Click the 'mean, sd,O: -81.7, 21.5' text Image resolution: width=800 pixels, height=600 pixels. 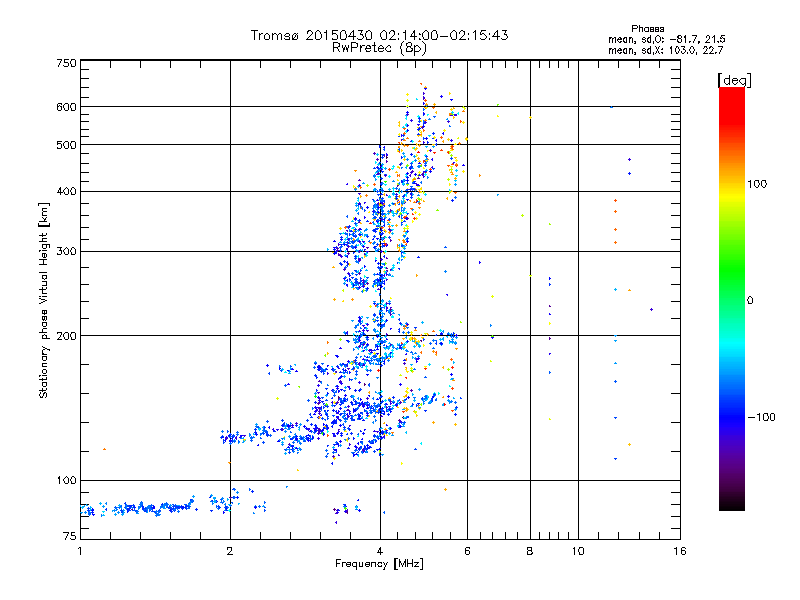(x=666, y=39)
